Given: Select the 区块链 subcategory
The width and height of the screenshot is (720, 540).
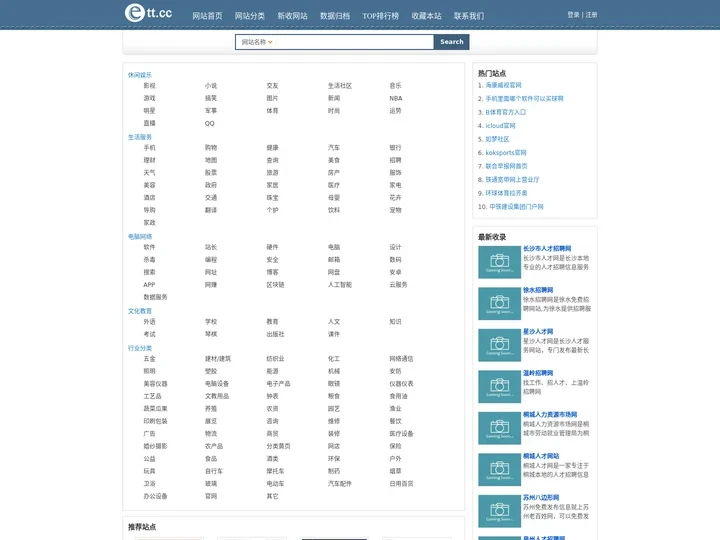Looking at the screenshot, I should coord(275,285).
